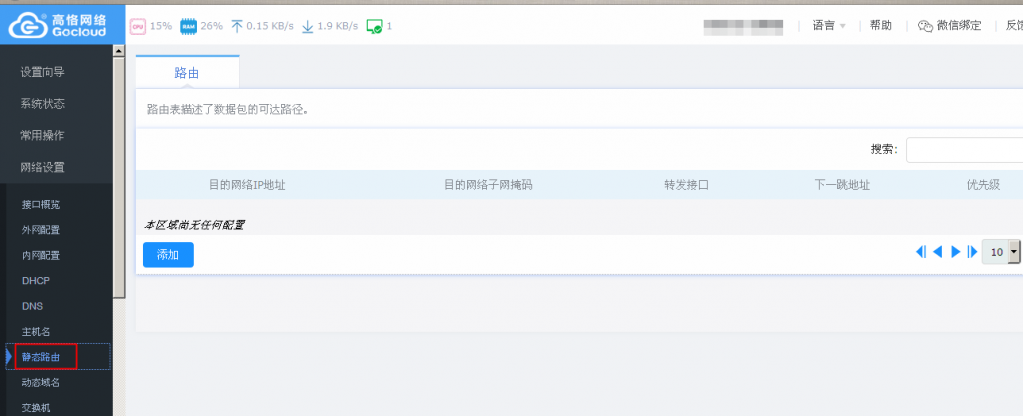The height and width of the screenshot is (416, 1023).
Task: Open the 帮助 help link
Action: [x=881, y=26]
